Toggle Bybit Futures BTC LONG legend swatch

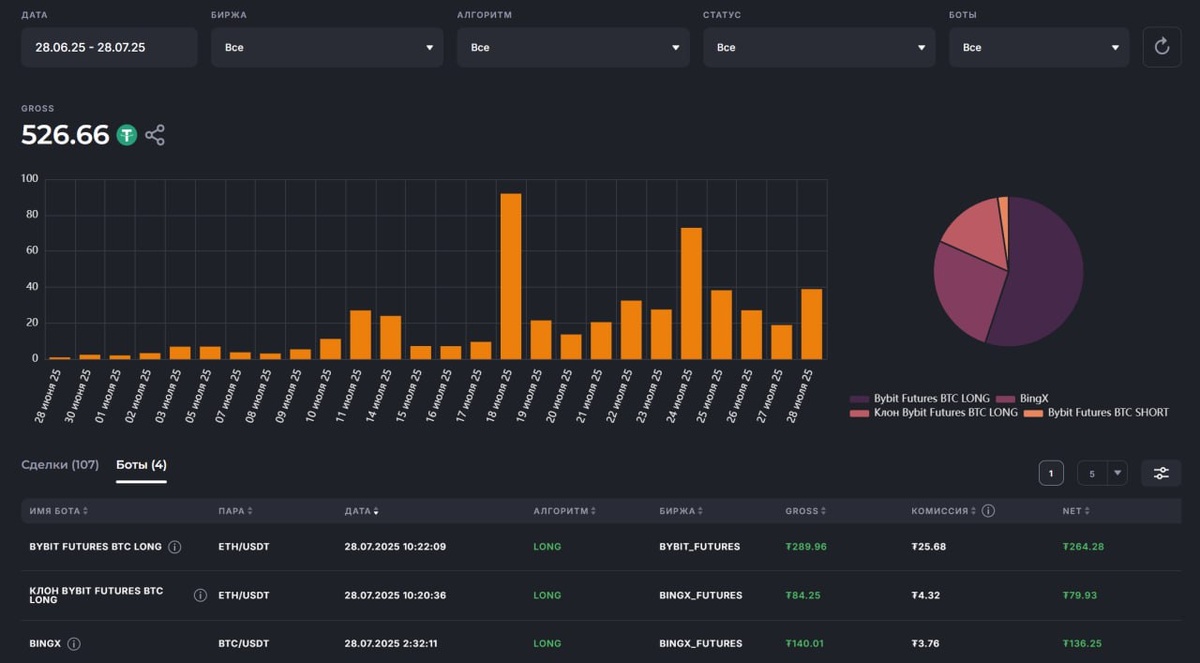859,398
